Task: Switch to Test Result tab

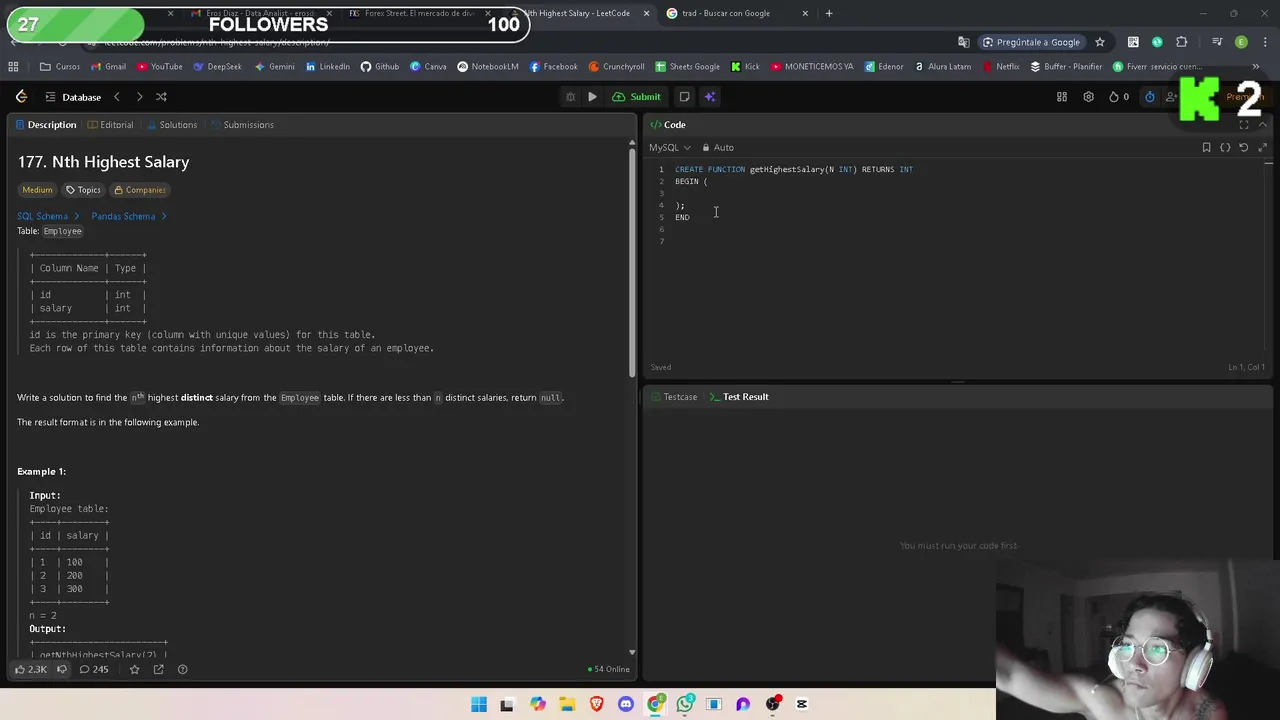Action: click(739, 397)
